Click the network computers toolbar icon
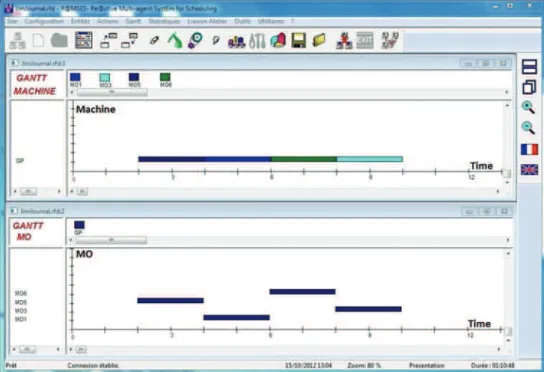Screen dimensions: 544x372 pyautogui.click(x=17, y=40)
